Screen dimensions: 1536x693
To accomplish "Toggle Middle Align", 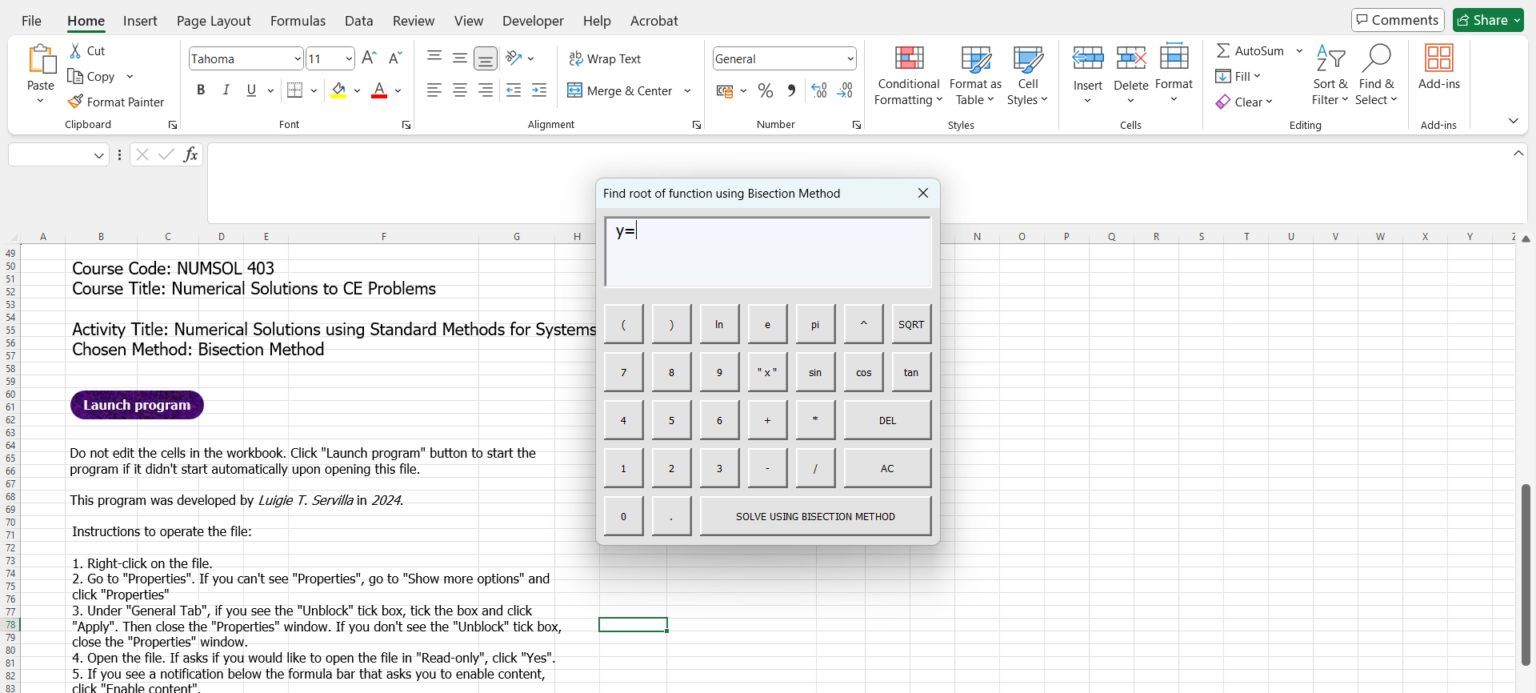I will 460,58.
